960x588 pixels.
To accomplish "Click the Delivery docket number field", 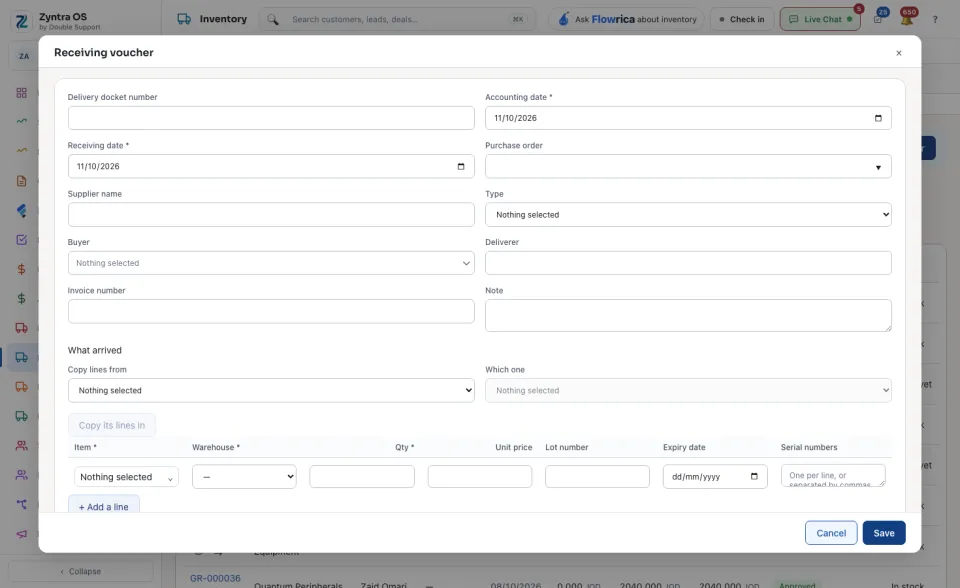I will tap(271, 118).
